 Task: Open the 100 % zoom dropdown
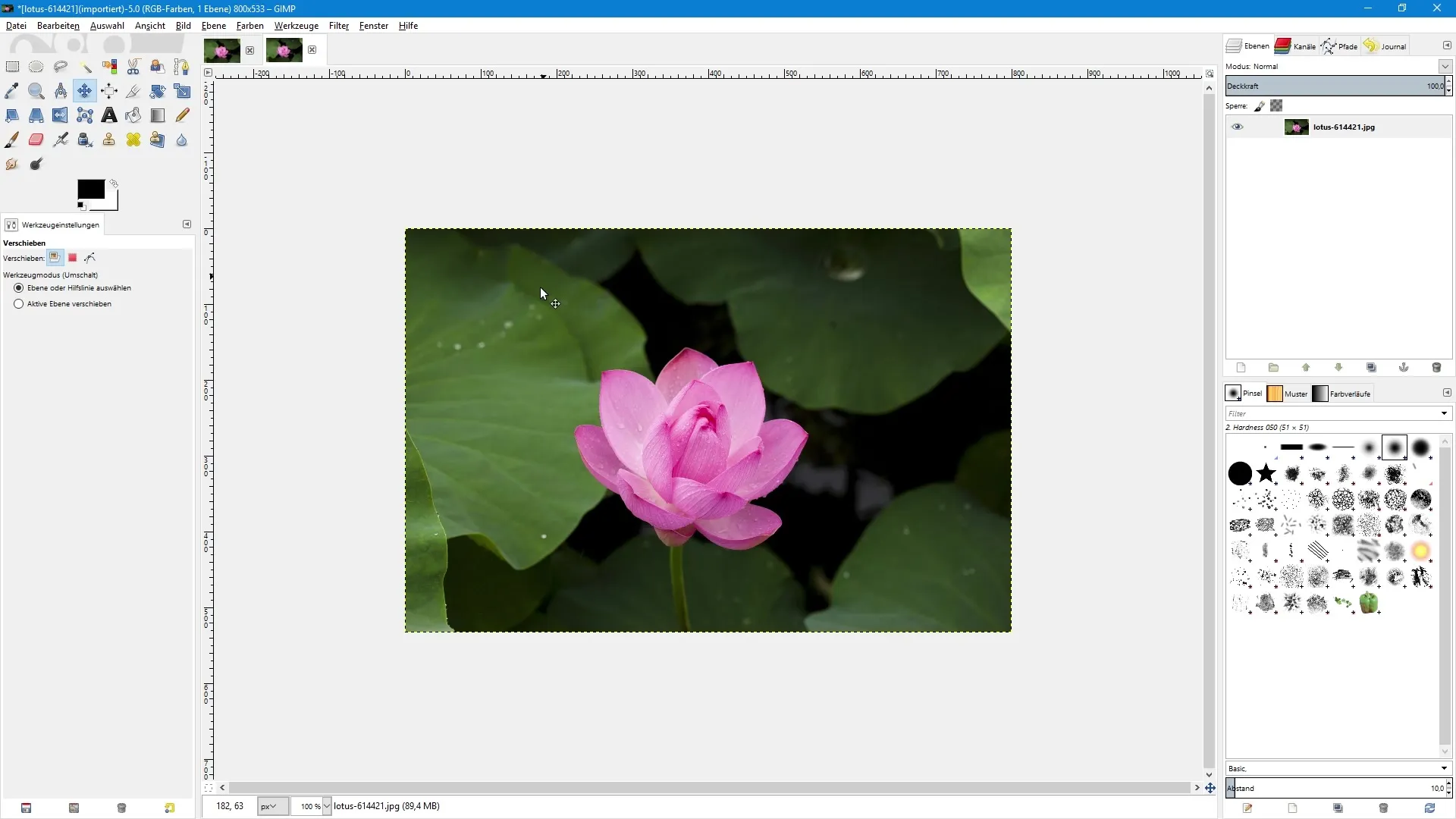(327, 807)
